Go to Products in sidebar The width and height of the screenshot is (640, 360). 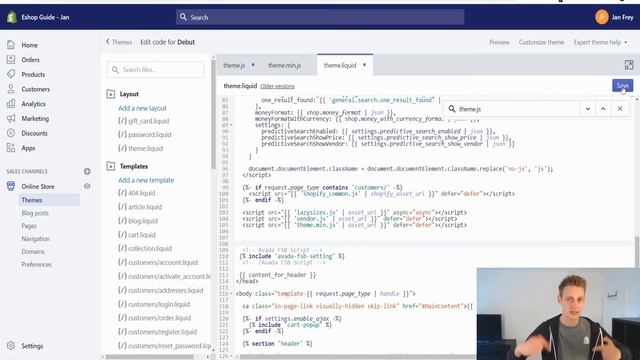[x=33, y=74]
